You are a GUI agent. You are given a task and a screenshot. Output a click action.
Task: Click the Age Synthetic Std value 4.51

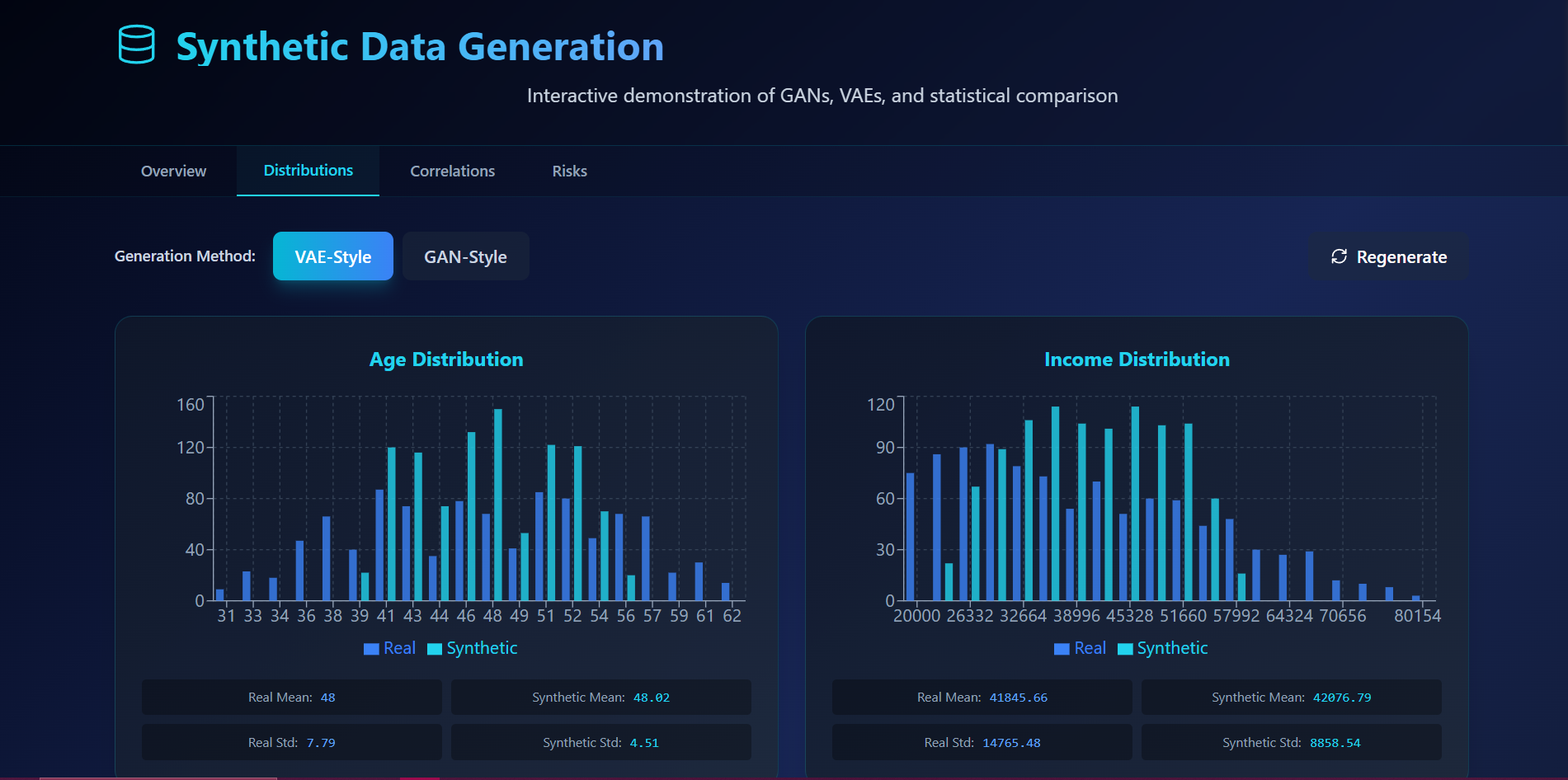(x=644, y=743)
